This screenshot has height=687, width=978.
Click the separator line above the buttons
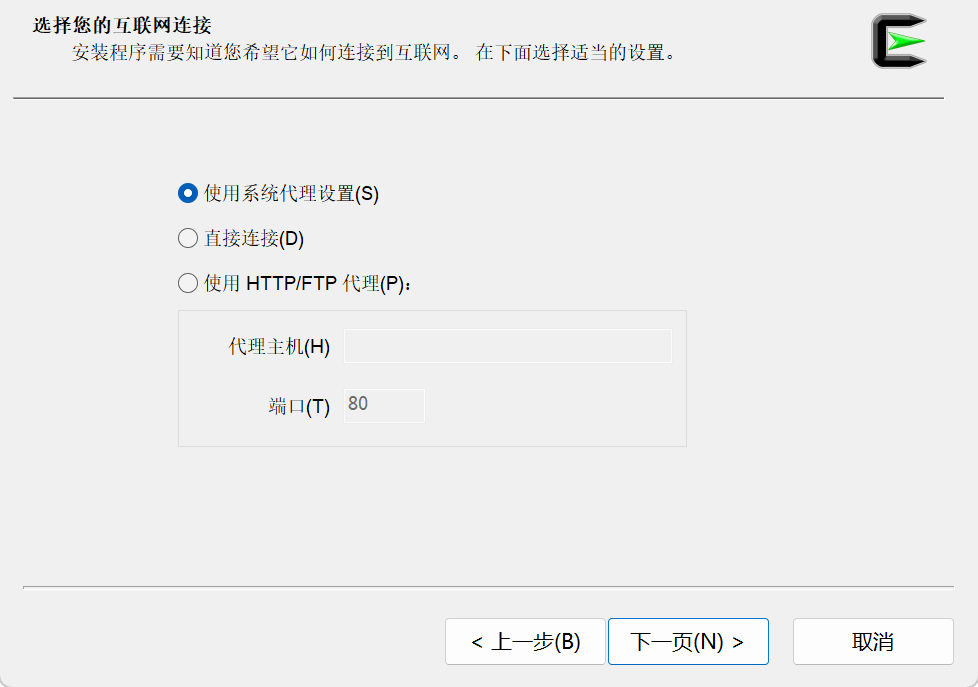[x=488, y=587]
